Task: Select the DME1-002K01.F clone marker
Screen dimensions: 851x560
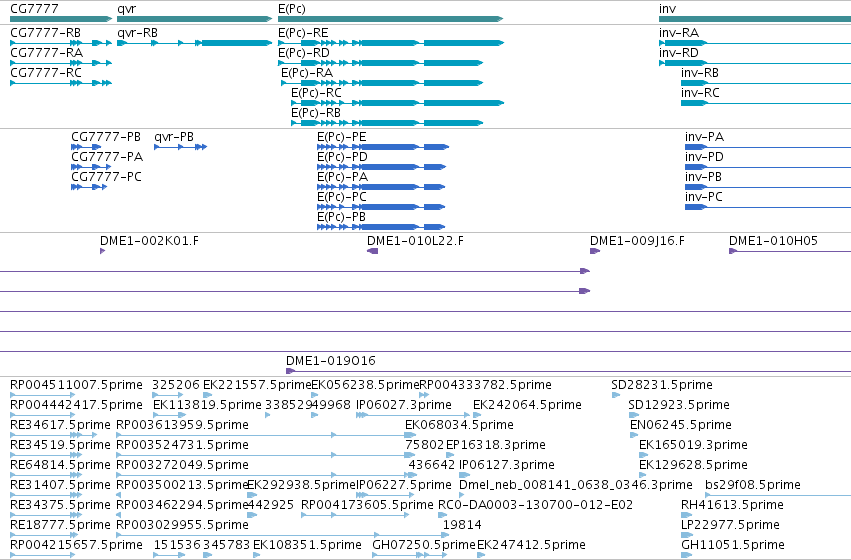Action: [x=103, y=251]
